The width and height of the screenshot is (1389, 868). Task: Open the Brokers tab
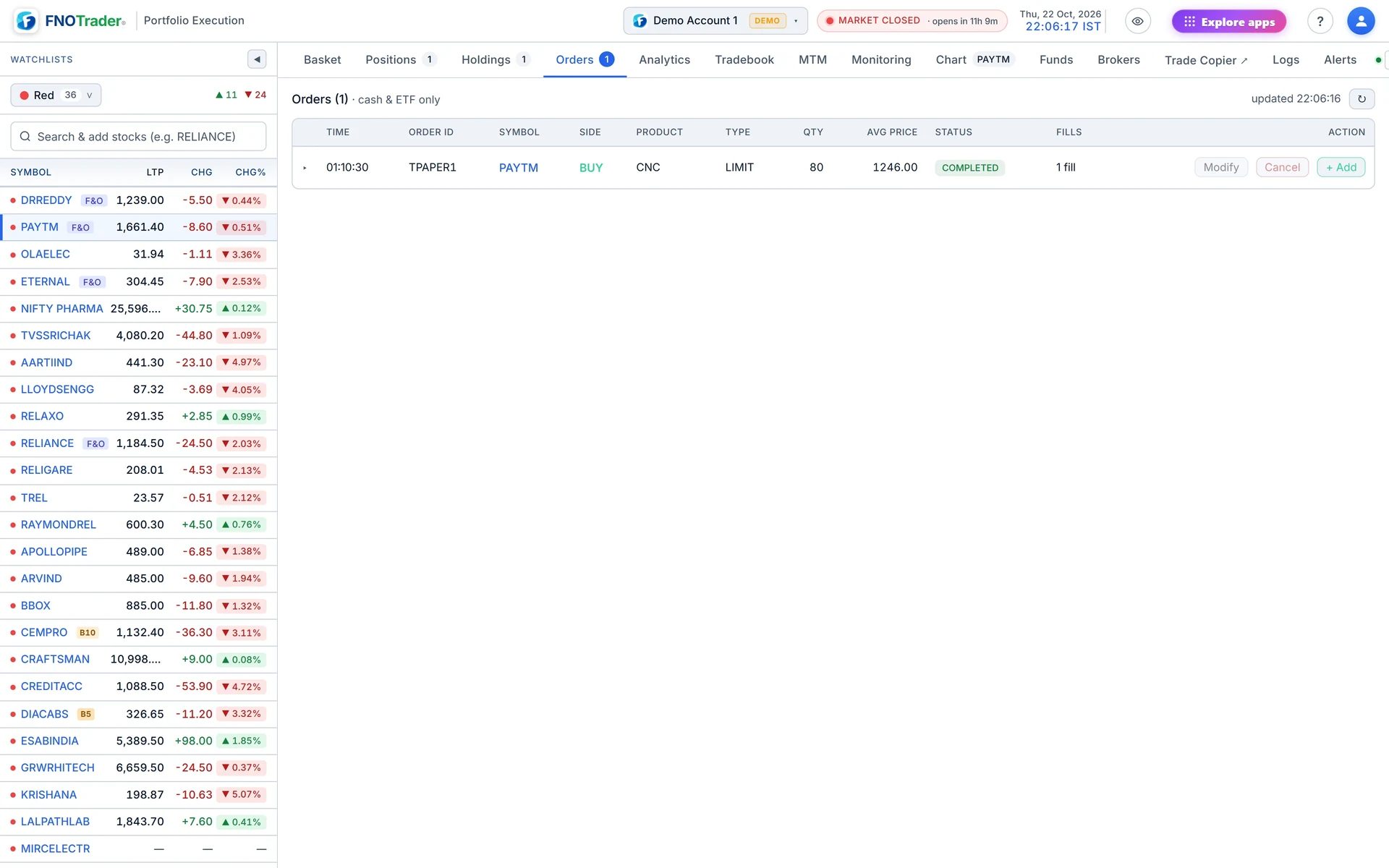click(x=1118, y=59)
